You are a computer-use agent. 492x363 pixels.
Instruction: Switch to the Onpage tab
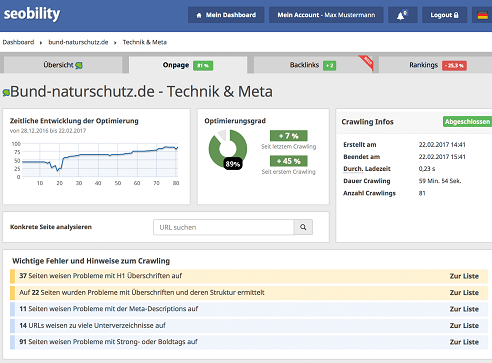click(x=188, y=65)
